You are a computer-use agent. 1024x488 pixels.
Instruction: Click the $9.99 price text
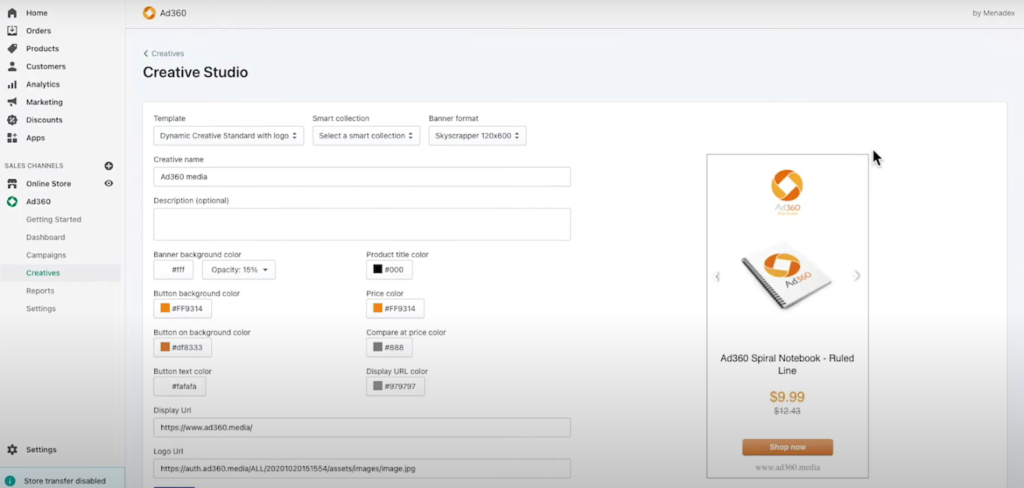(x=787, y=397)
